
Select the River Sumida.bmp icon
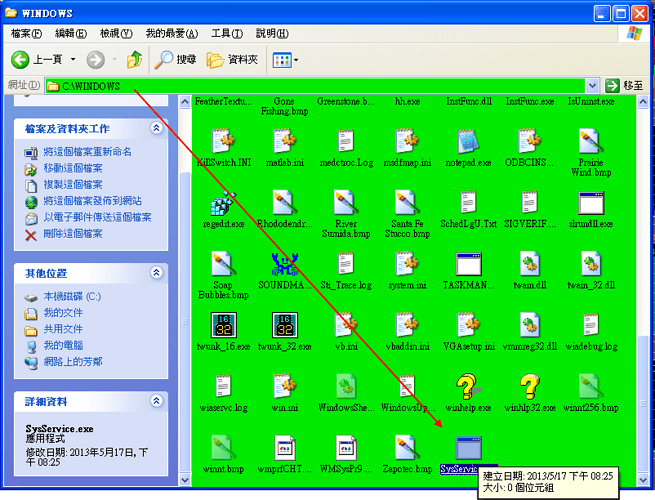click(346, 203)
